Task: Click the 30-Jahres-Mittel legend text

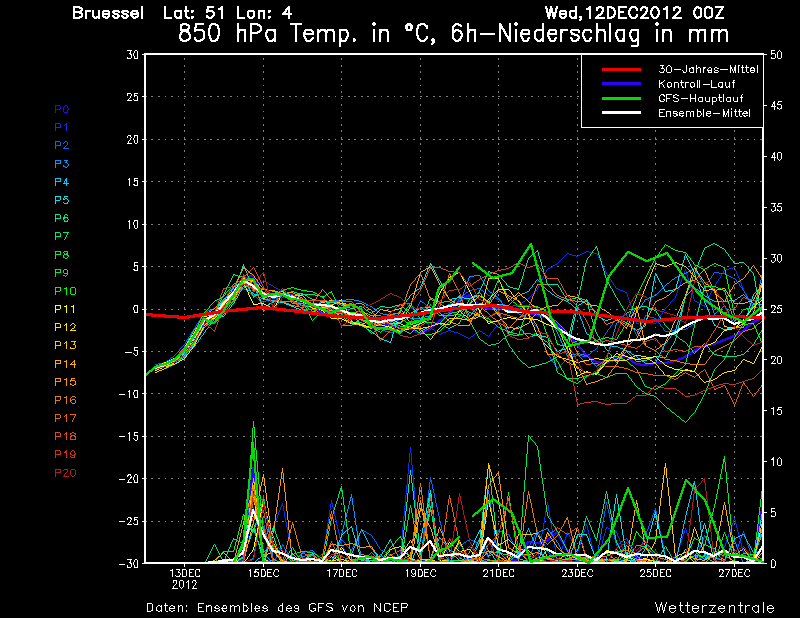Action: point(708,69)
